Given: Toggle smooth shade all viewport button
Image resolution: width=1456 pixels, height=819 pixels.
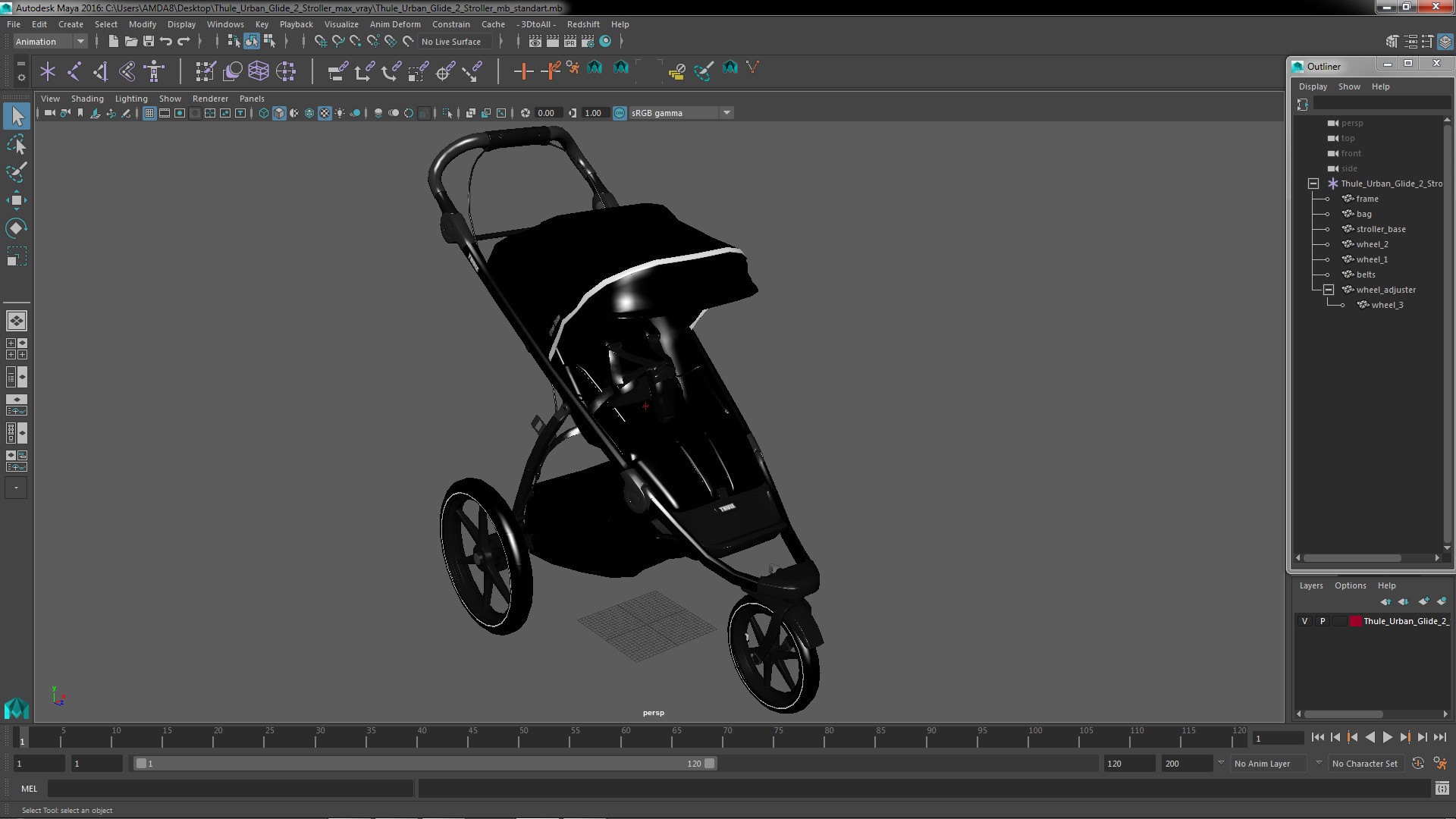Looking at the screenshot, I should pyautogui.click(x=279, y=113).
